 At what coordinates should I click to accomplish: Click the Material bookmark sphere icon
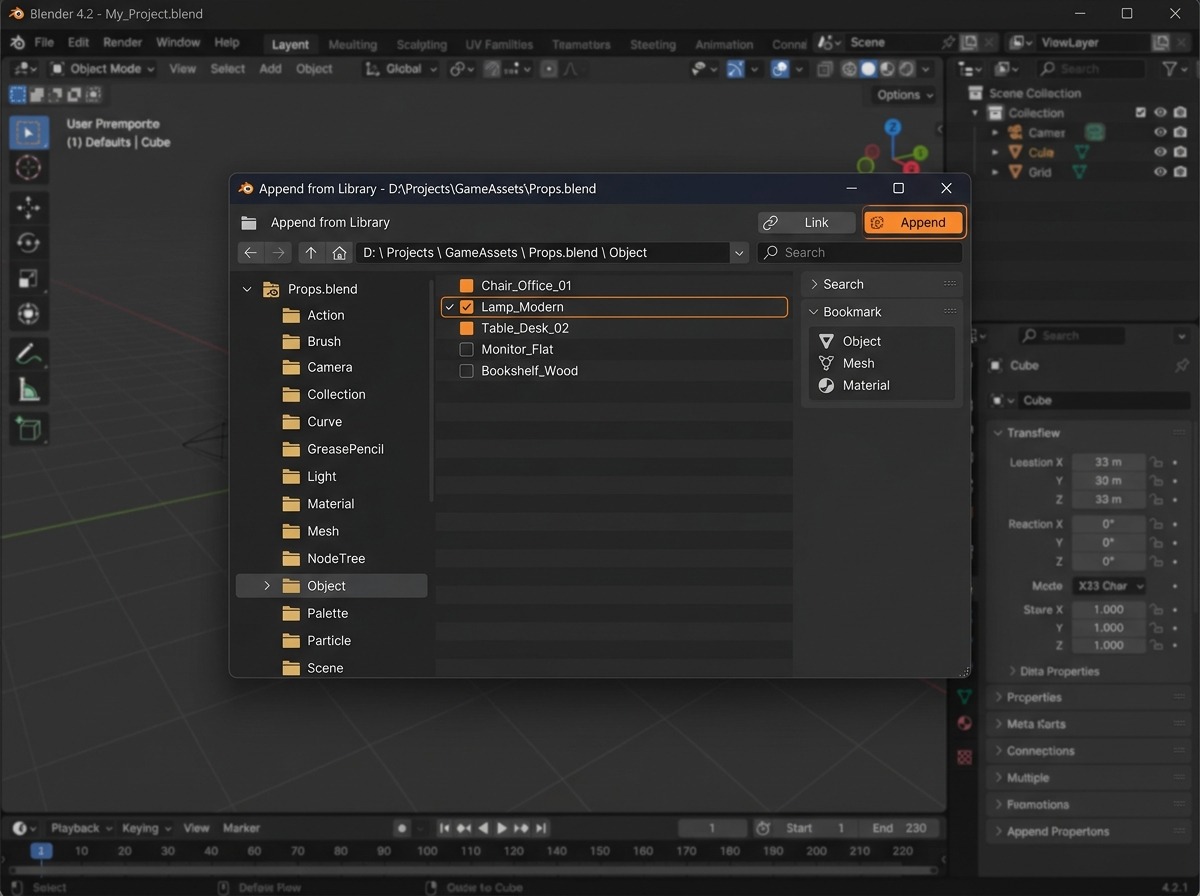[826, 385]
